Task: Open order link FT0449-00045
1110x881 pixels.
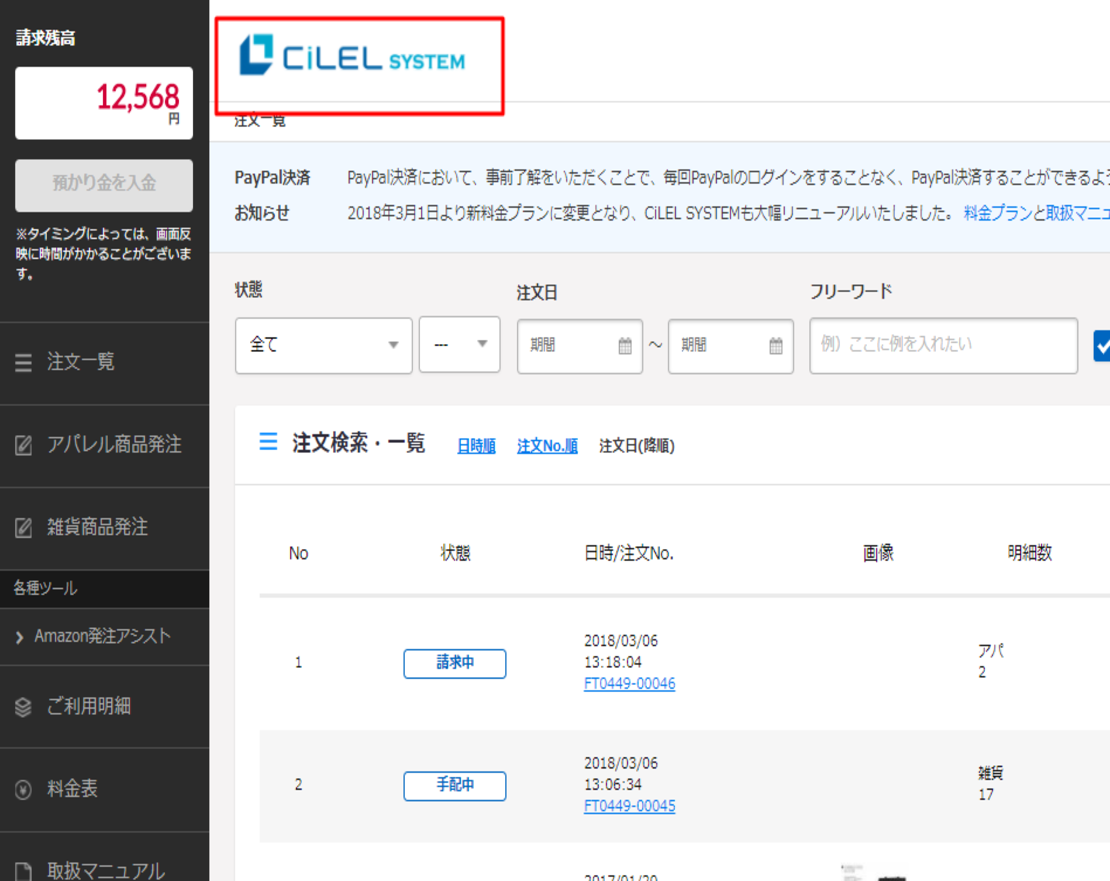Action: point(629,806)
